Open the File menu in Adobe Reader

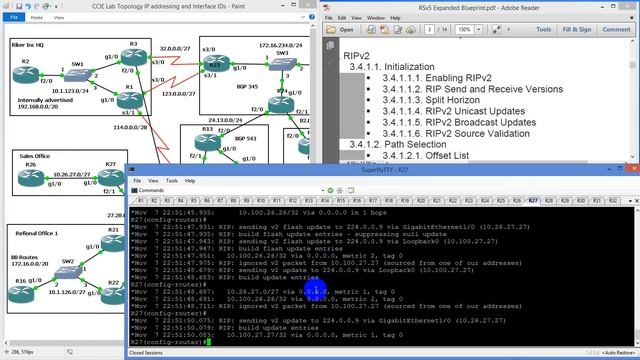click(328, 18)
